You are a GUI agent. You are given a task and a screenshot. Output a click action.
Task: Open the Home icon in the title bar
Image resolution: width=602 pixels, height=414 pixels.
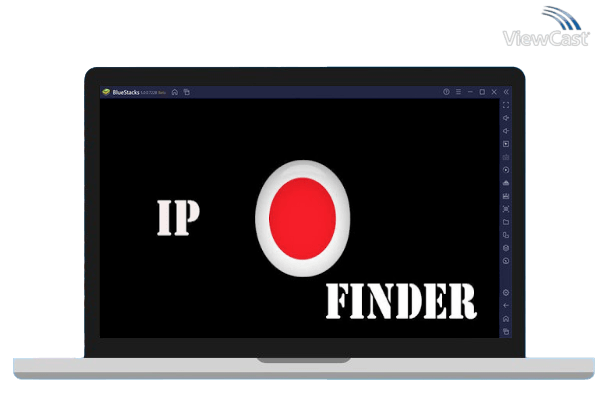(x=175, y=92)
